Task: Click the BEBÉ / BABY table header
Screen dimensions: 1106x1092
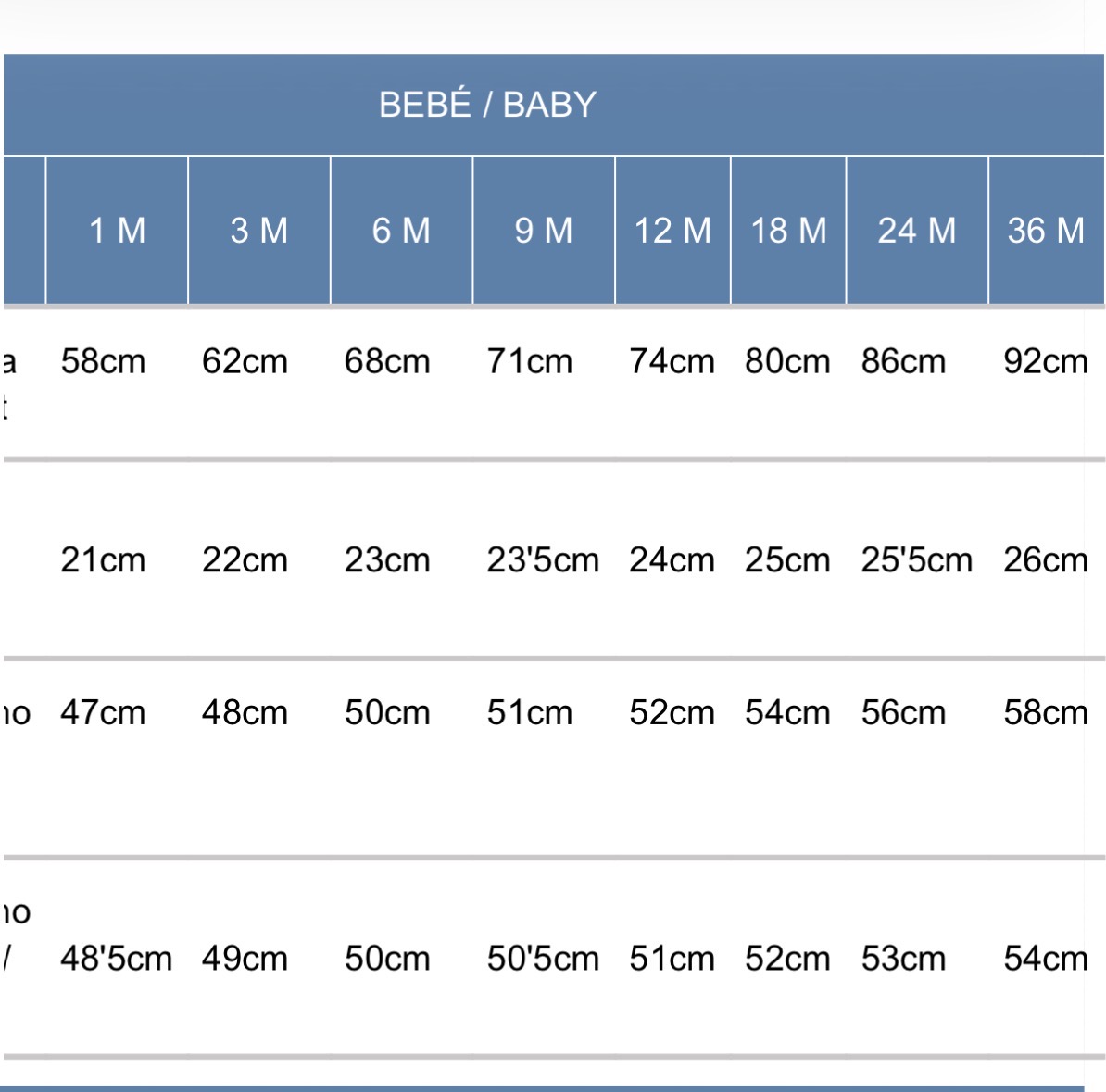Action: pos(487,105)
